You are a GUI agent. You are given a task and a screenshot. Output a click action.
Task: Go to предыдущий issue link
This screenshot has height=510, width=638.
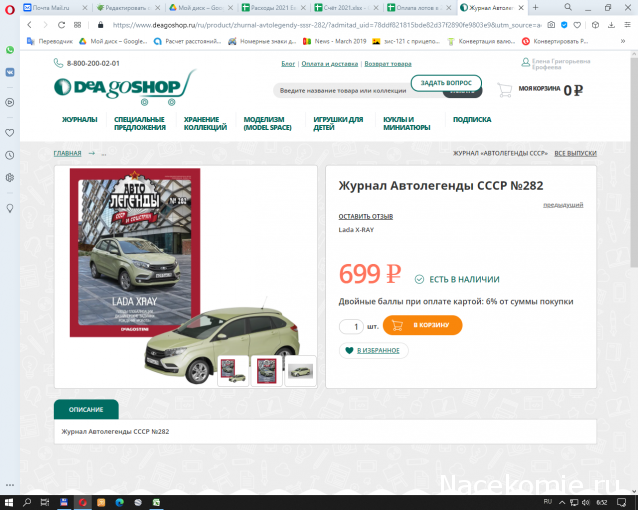tap(563, 205)
